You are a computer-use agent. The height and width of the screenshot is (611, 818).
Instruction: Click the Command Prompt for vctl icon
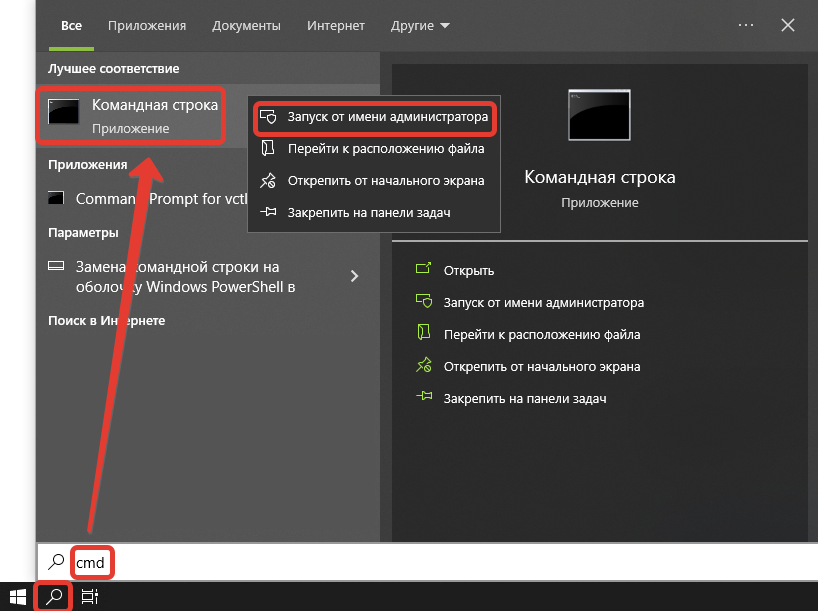pyautogui.click(x=56, y=198)
